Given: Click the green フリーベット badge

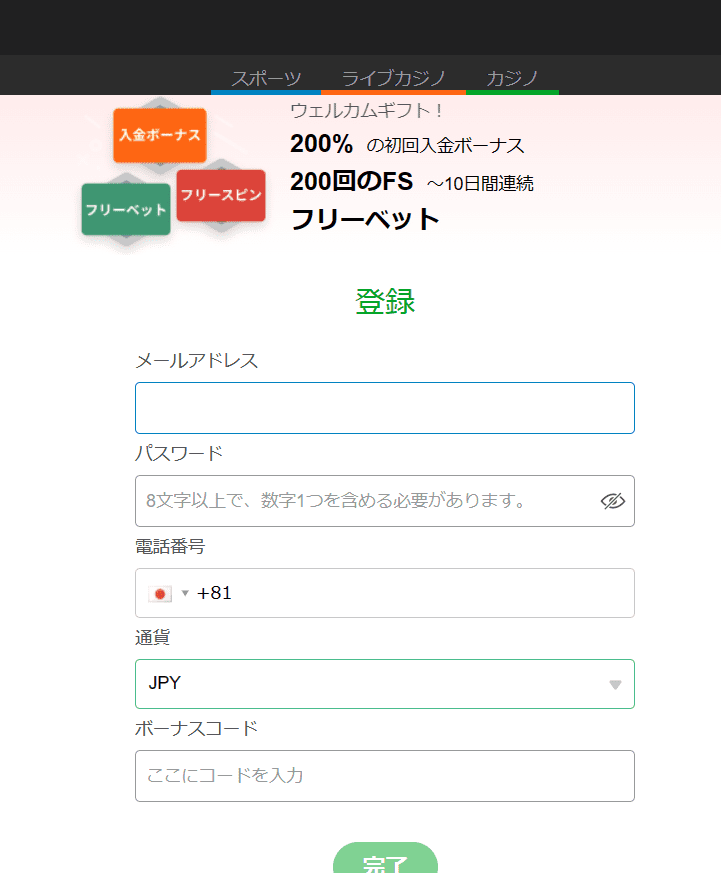Looking at the screenshot, I should [126, 210].
